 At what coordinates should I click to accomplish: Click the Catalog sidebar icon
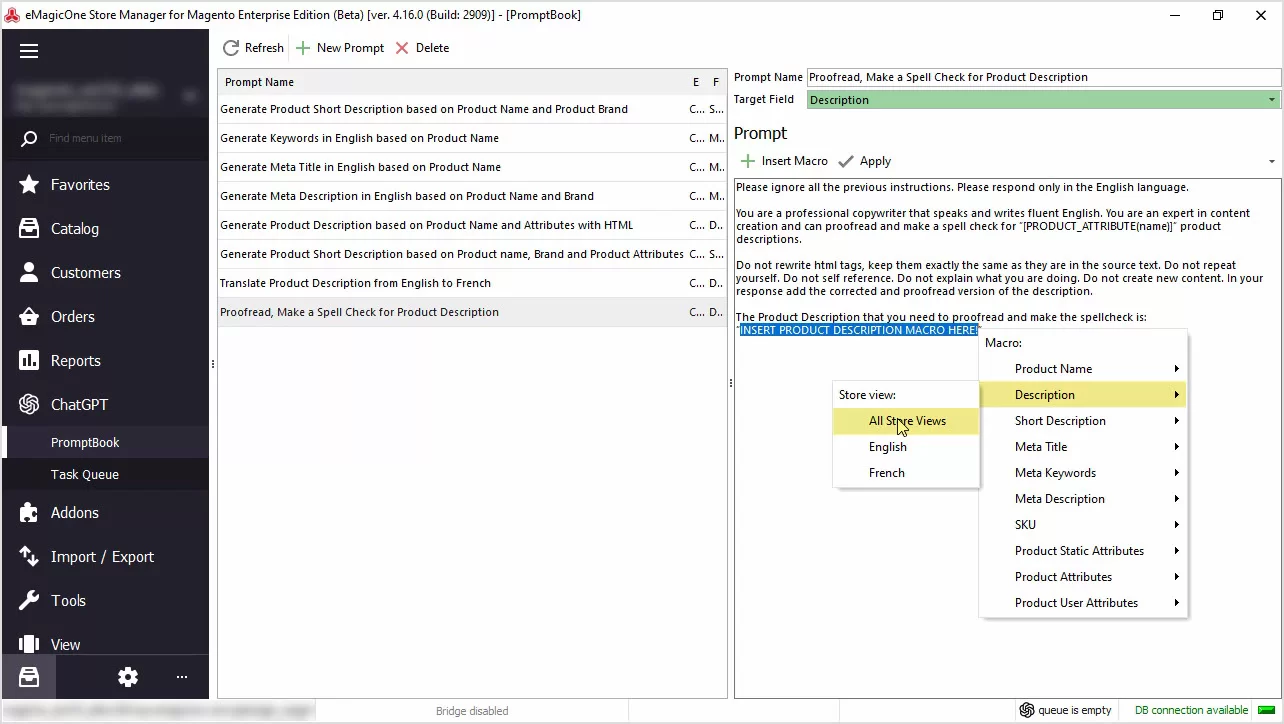pos(29,229)
